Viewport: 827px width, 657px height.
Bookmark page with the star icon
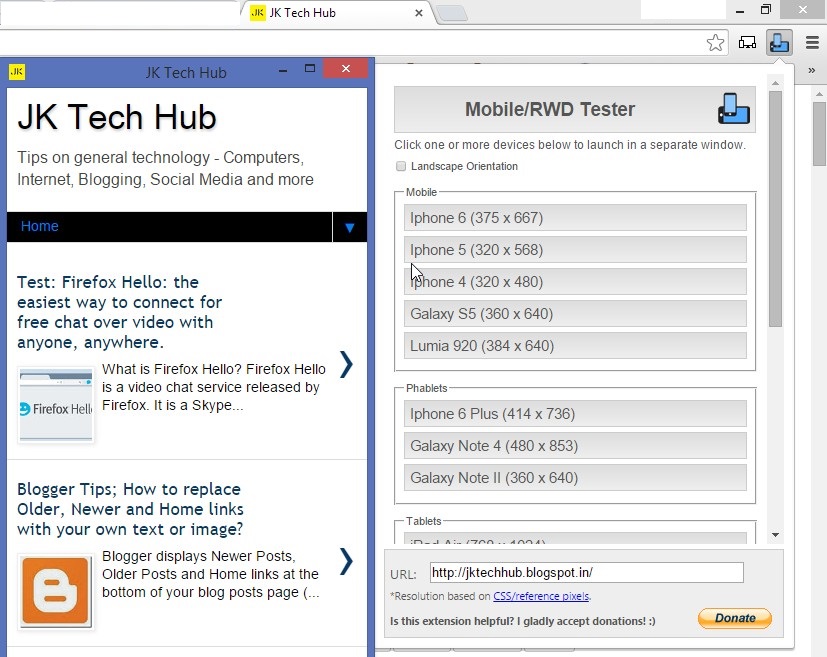(x=715, y=43)
